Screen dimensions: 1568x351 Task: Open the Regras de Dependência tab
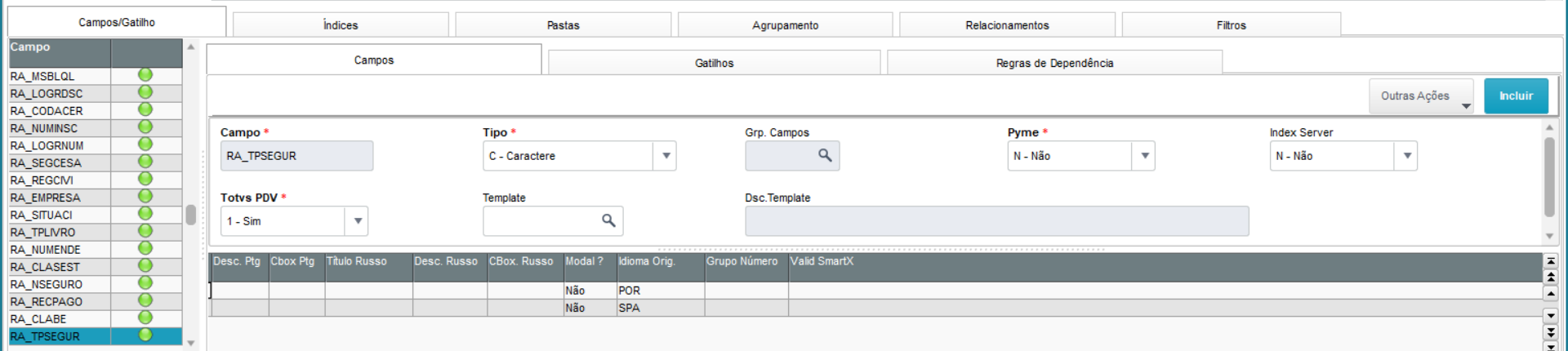pos(1054,63)
